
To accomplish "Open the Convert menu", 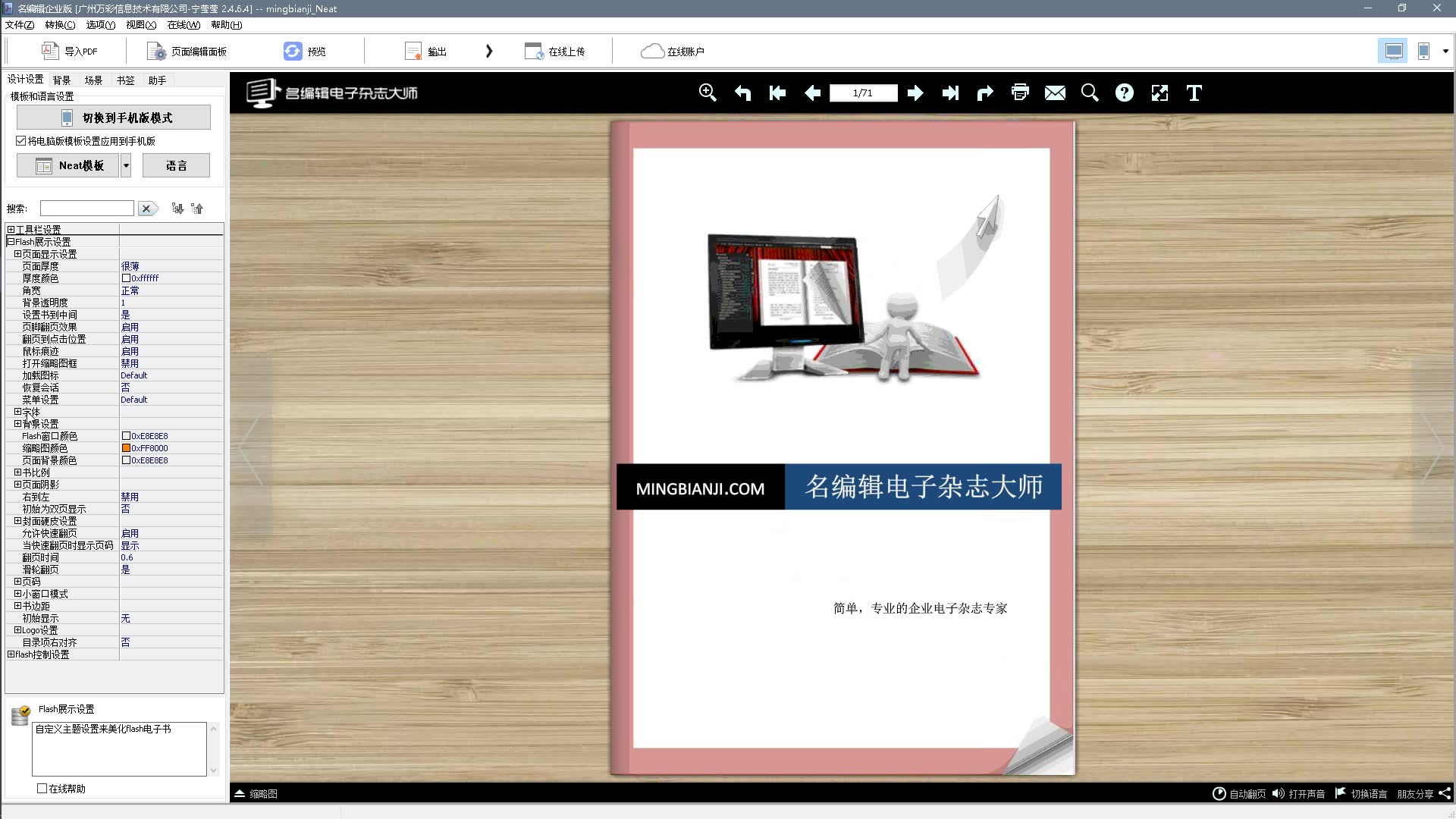I will [60, 25].
